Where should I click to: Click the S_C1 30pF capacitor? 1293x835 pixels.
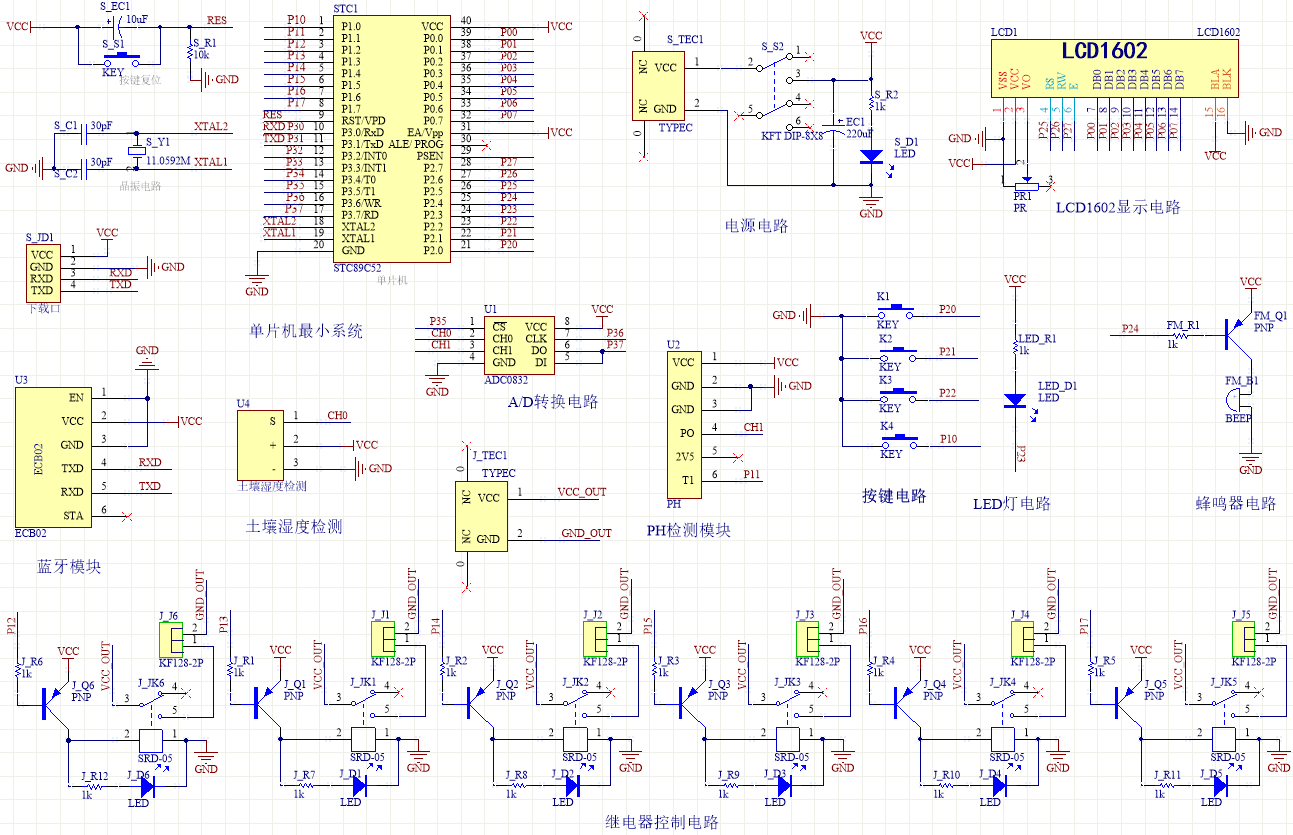pos(82,133)
